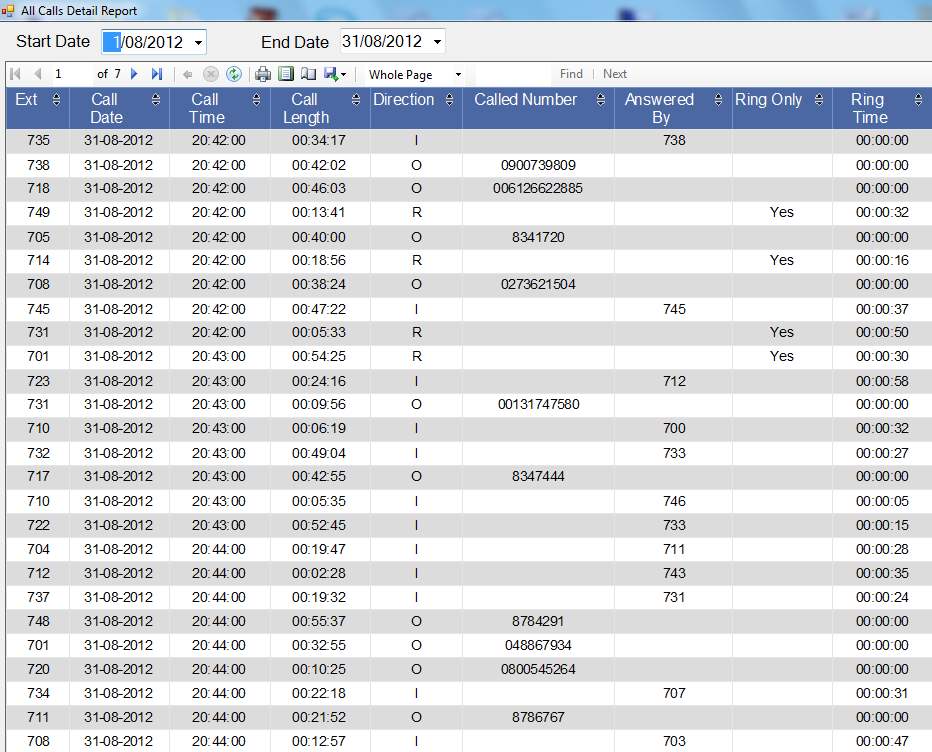This screenshot has height=752, width=932.
Task: Select called number 8347444
Action: (x=538, y=476)
